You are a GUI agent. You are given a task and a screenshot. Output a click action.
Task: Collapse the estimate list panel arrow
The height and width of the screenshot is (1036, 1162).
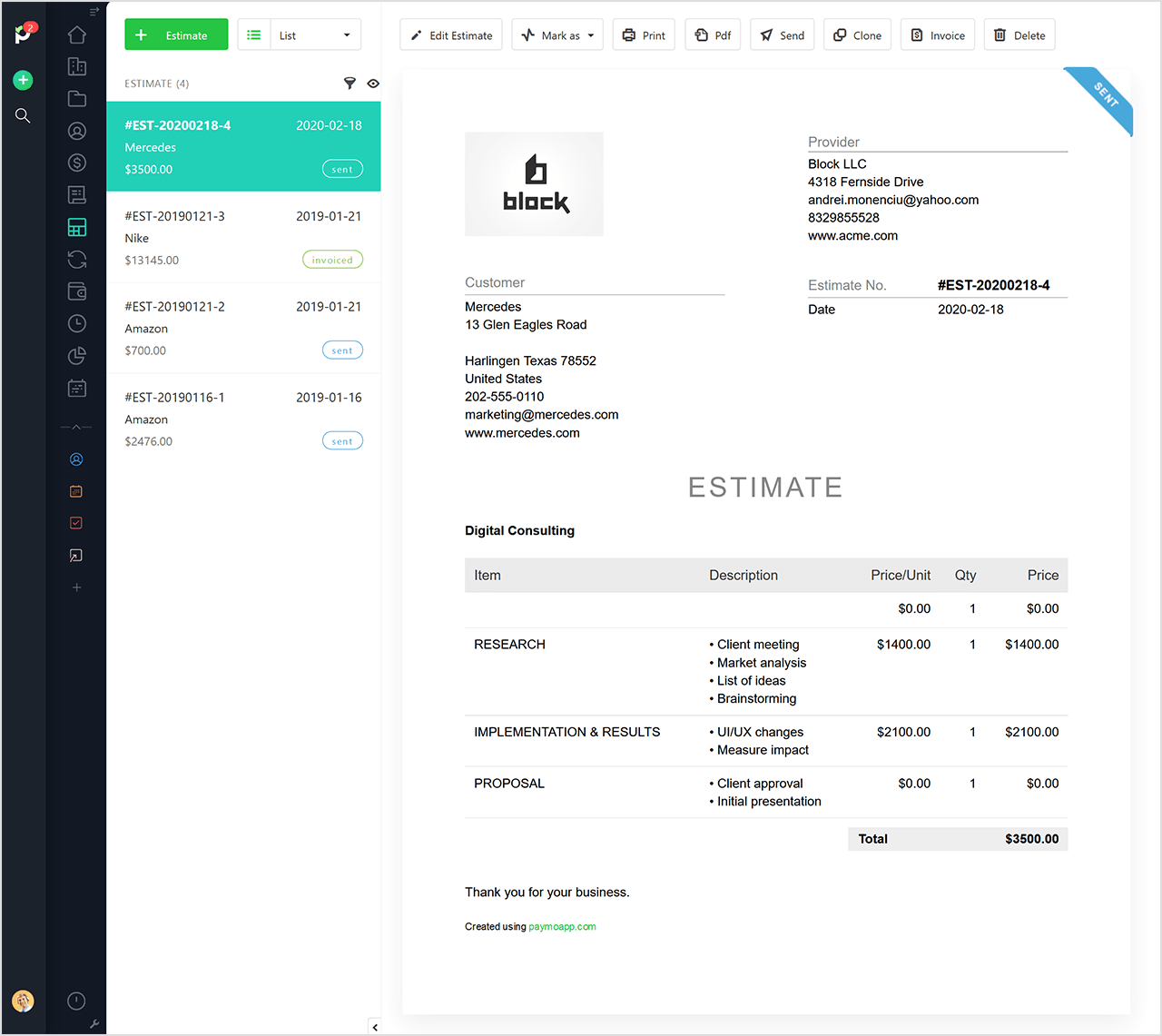click(375, 1027)
